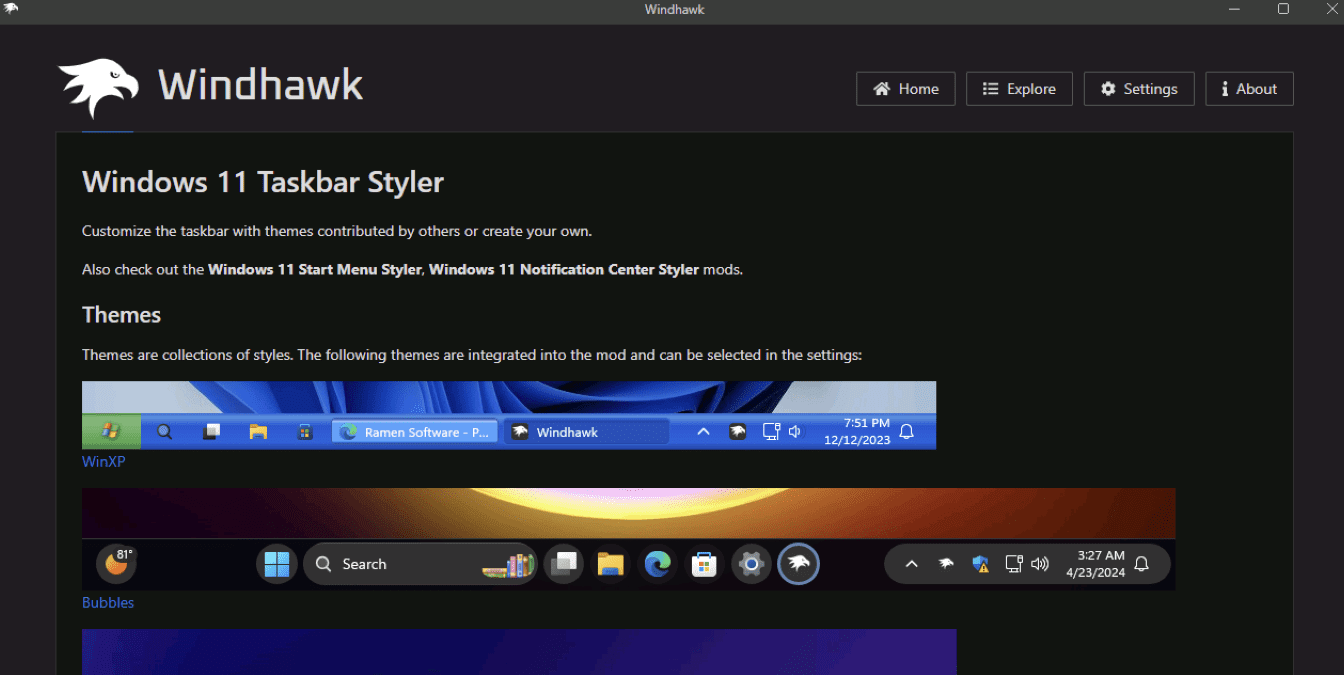Click the tray chevron in Bubbles preview
Screen dimensions: 1344x675
click(911, 563)
